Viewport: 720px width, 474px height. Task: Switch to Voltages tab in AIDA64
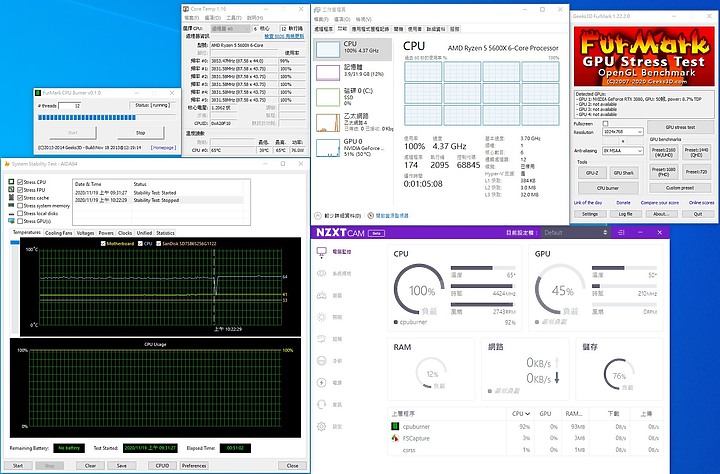tap(85, 233)
